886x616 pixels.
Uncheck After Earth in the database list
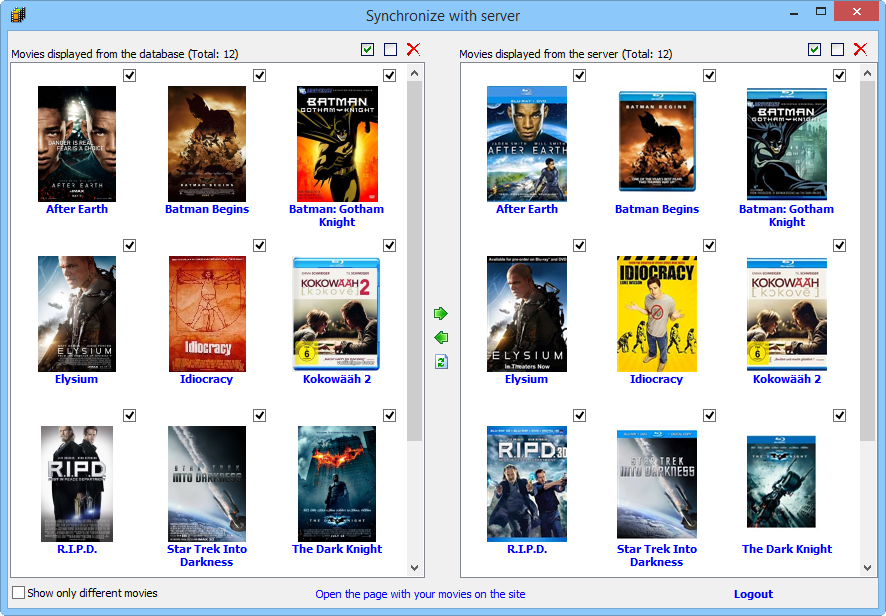click(129, 75)
